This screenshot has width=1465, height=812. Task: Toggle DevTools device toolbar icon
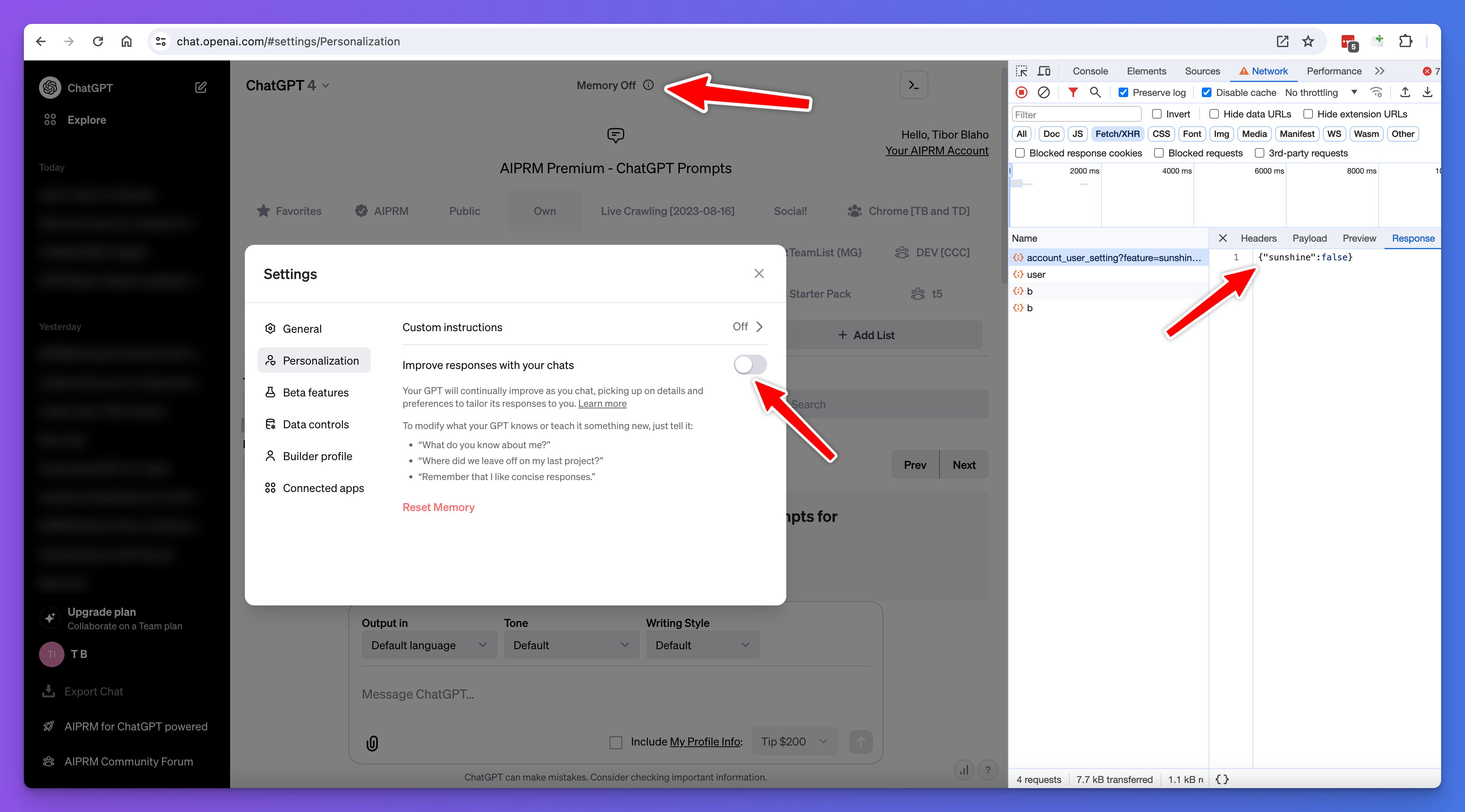pyautogui.click(x=1044, y=71)
